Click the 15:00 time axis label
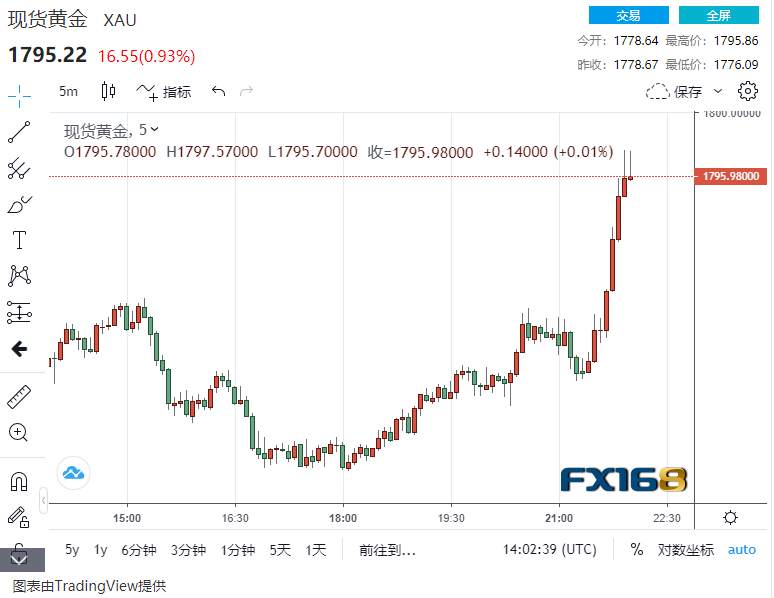This screenshot has width=774, height=598. point(127,518)
